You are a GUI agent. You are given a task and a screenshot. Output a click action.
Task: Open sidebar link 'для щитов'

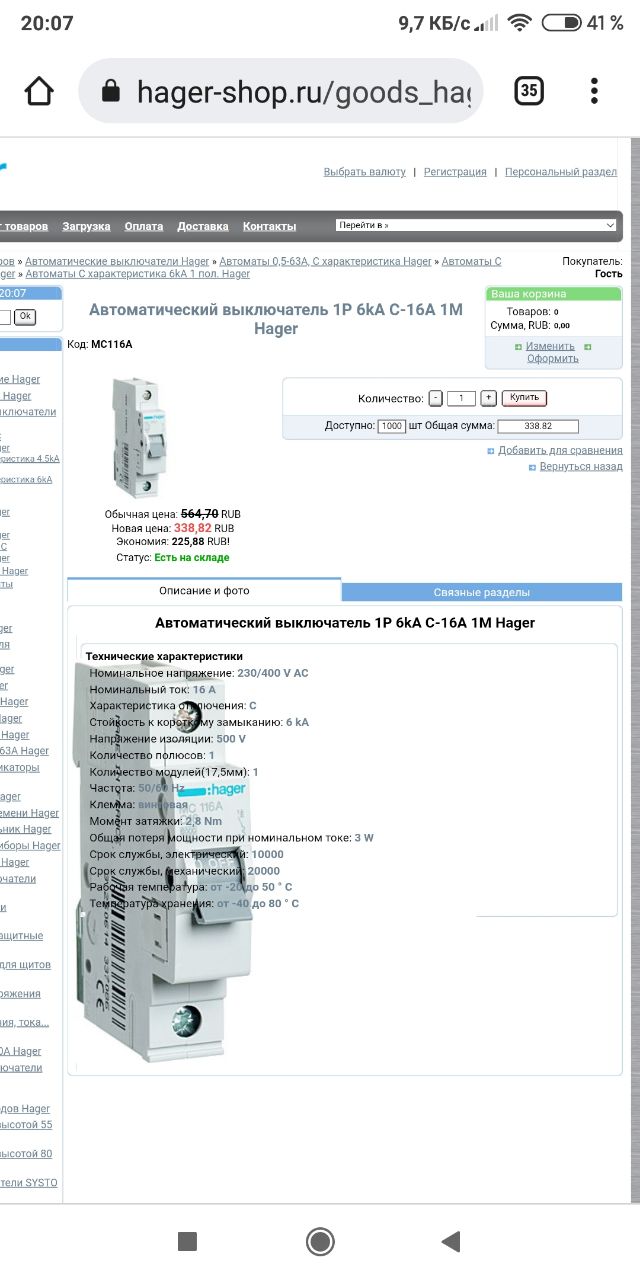pos(25,964)
